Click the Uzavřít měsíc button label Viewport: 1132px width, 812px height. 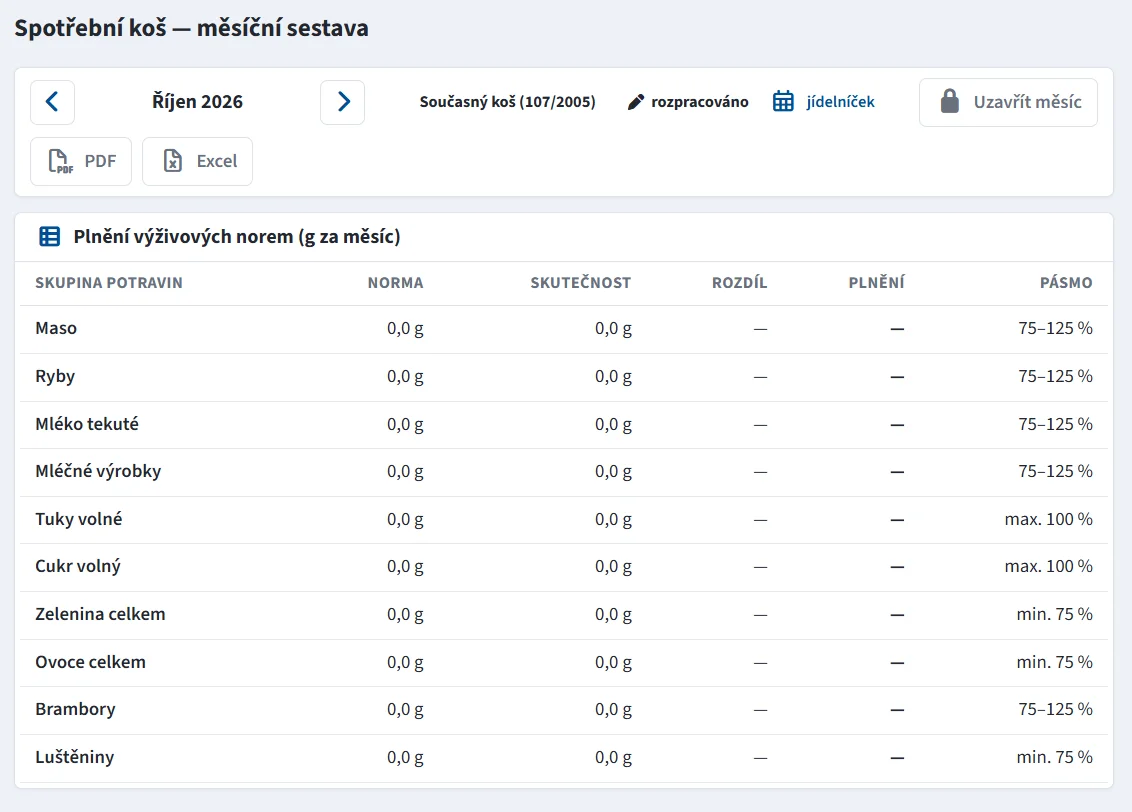pyautogui.click(x=1027, y=102)
